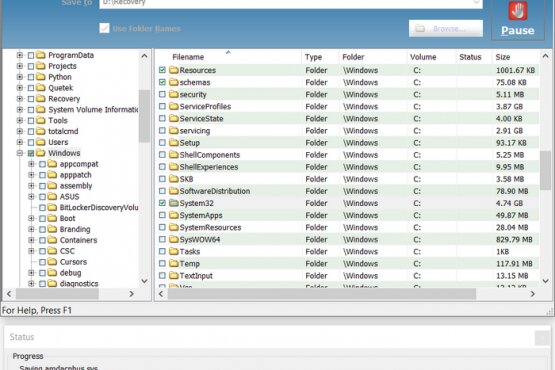Viewport: 555px width, 370px height.
Task: Uncheck the System32 row checkbox
Action: point(162,203)
